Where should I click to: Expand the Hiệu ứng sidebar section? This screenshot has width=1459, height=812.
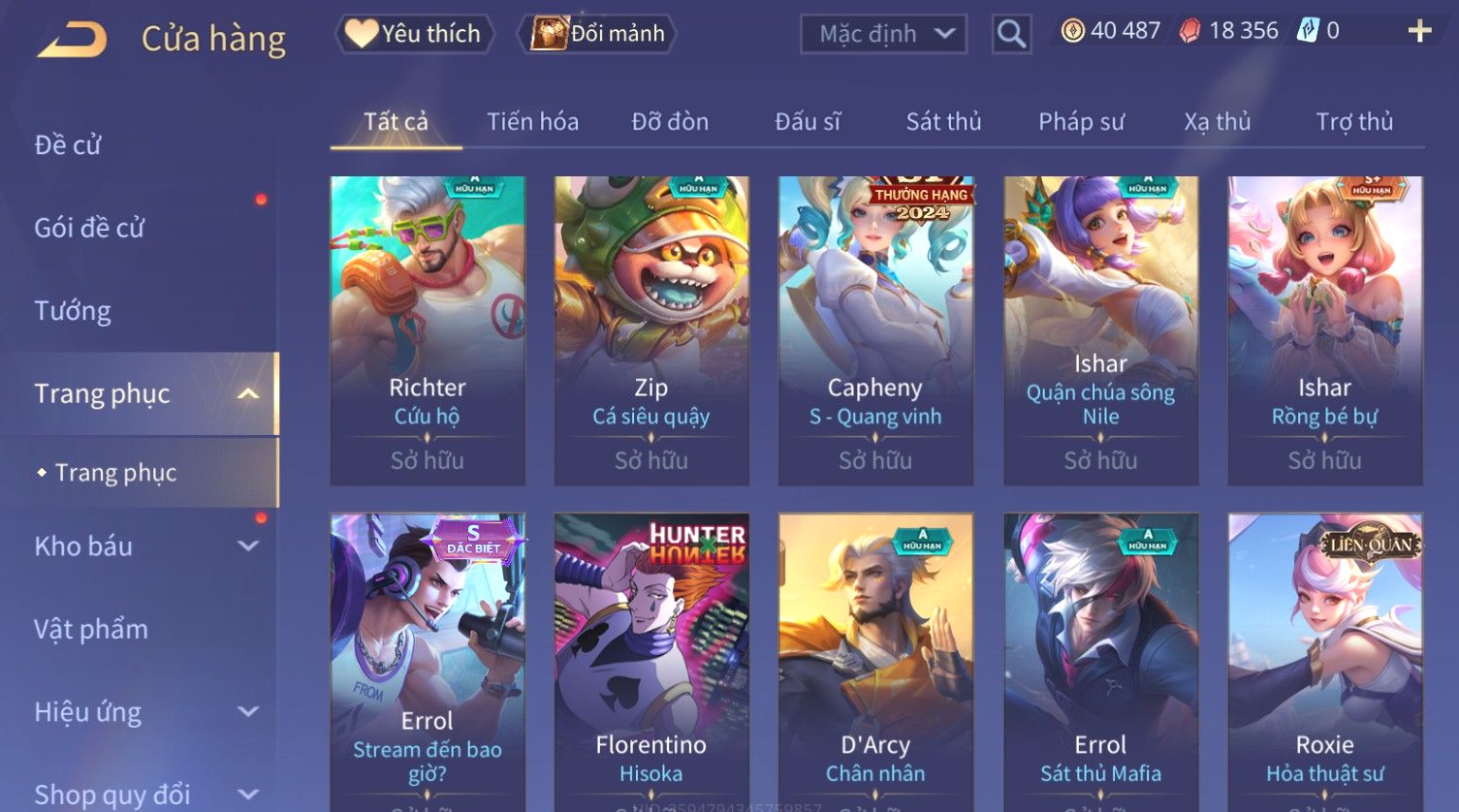(248, 712)
